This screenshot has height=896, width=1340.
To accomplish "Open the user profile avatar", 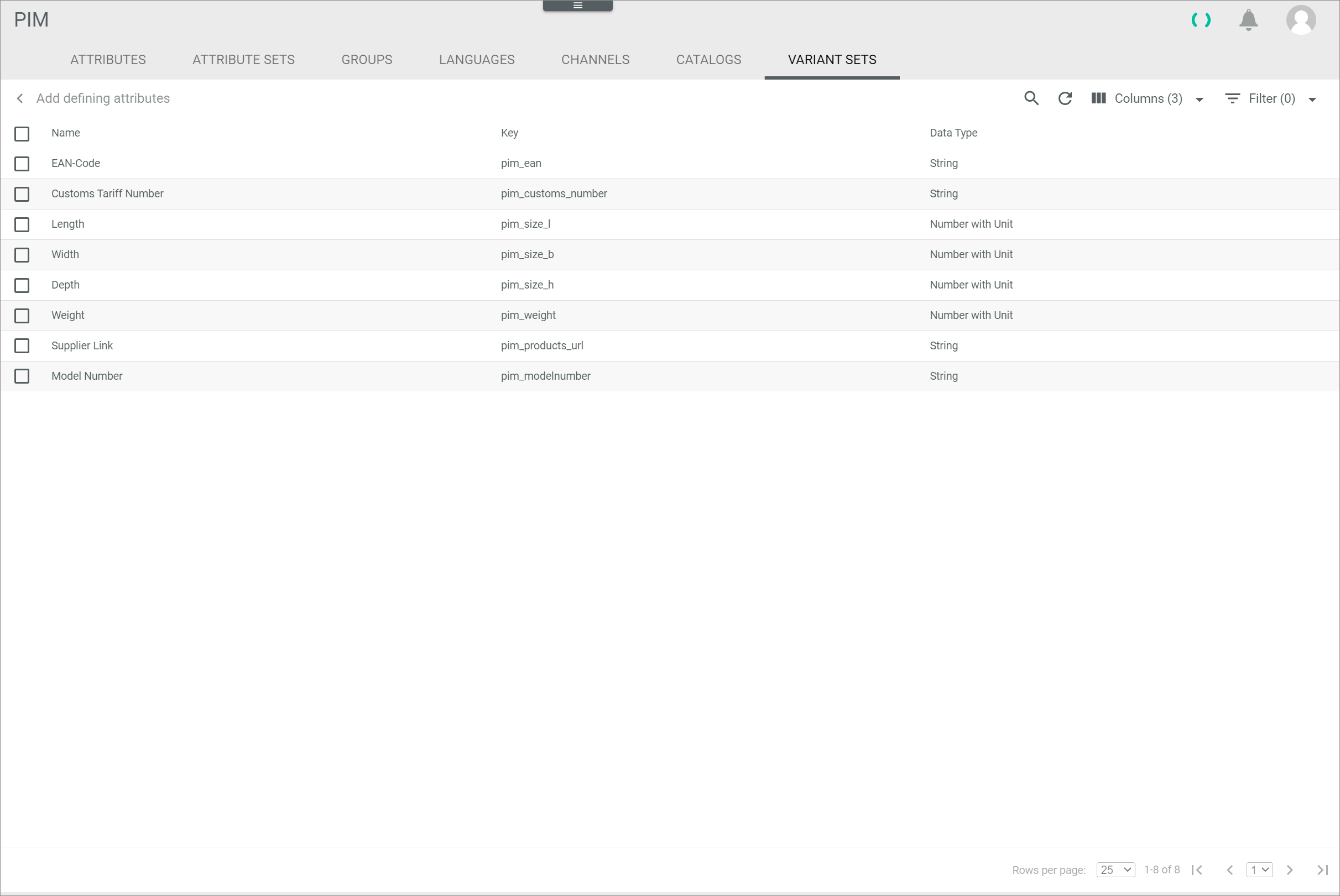I will [x=1301, y=20].
